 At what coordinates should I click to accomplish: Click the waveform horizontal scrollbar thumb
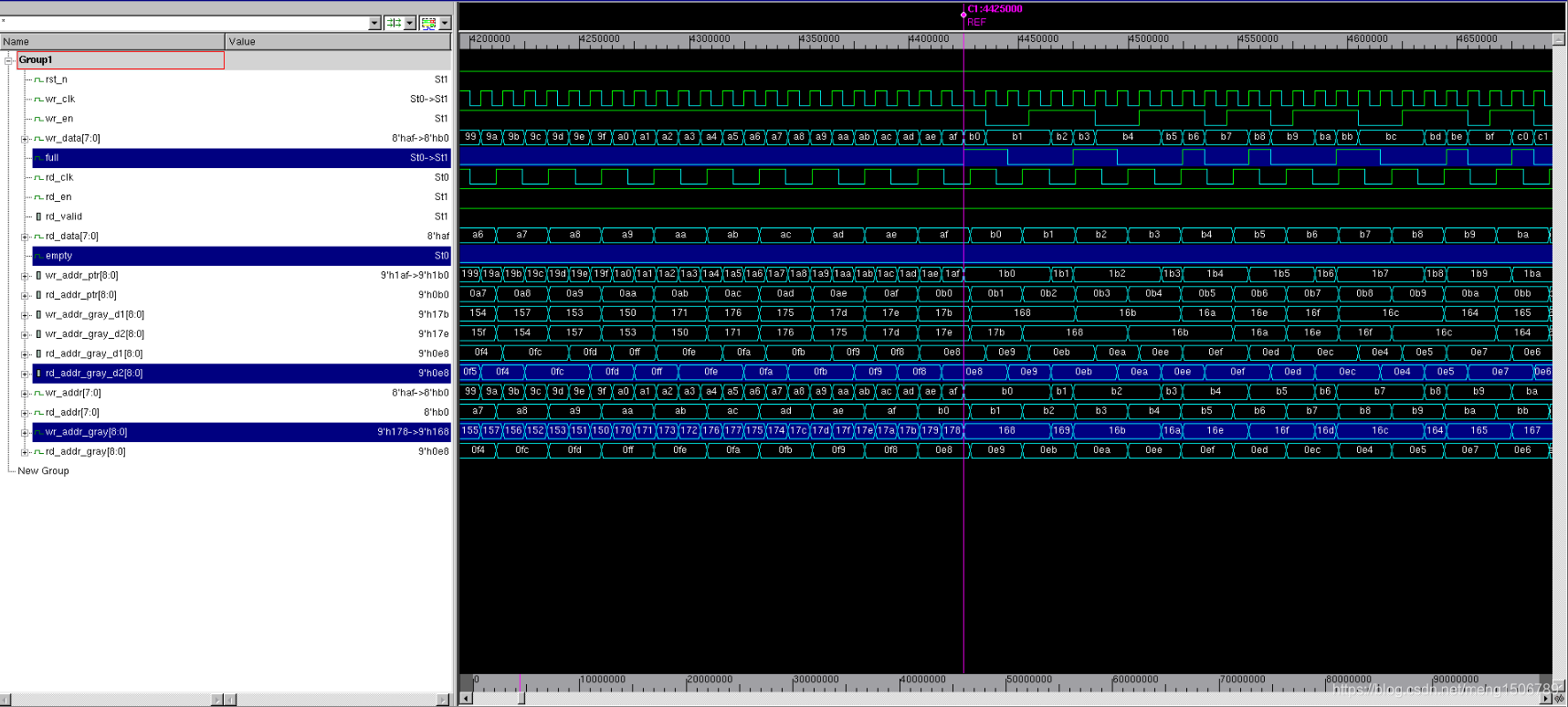[x=521, y=699]
